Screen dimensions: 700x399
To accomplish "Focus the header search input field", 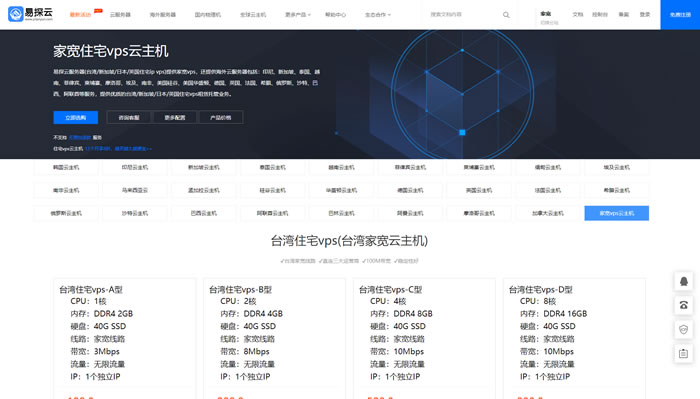I will point(464,15).
